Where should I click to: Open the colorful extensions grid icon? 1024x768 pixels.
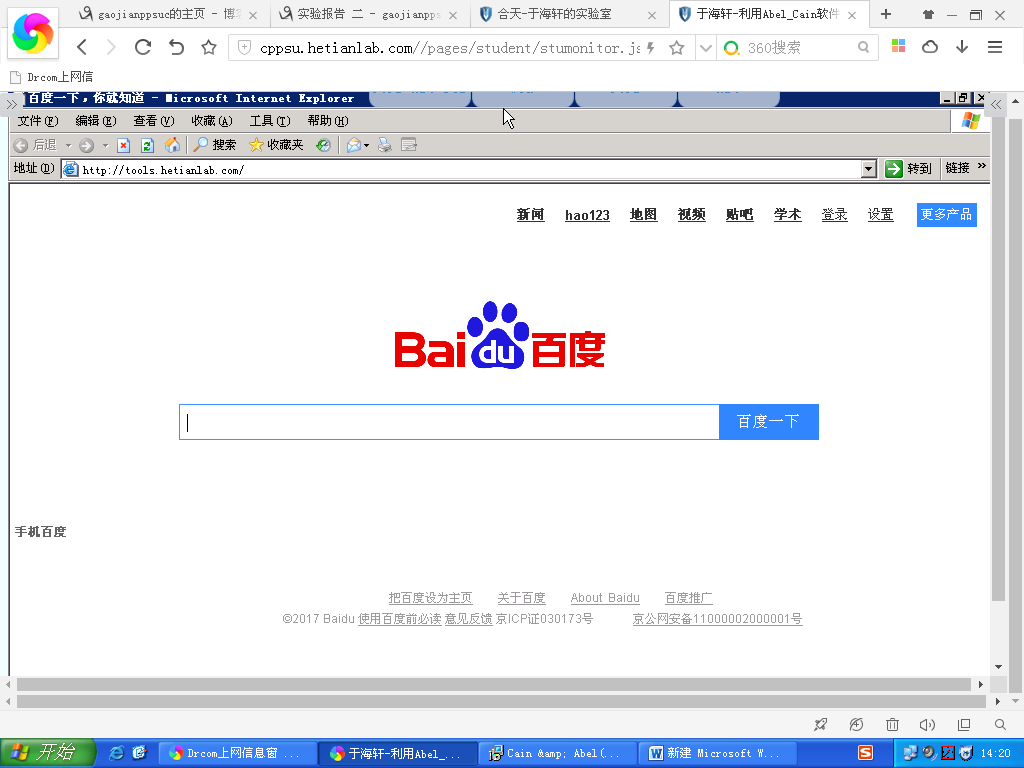pyautogui.click(x=899, y=46)
